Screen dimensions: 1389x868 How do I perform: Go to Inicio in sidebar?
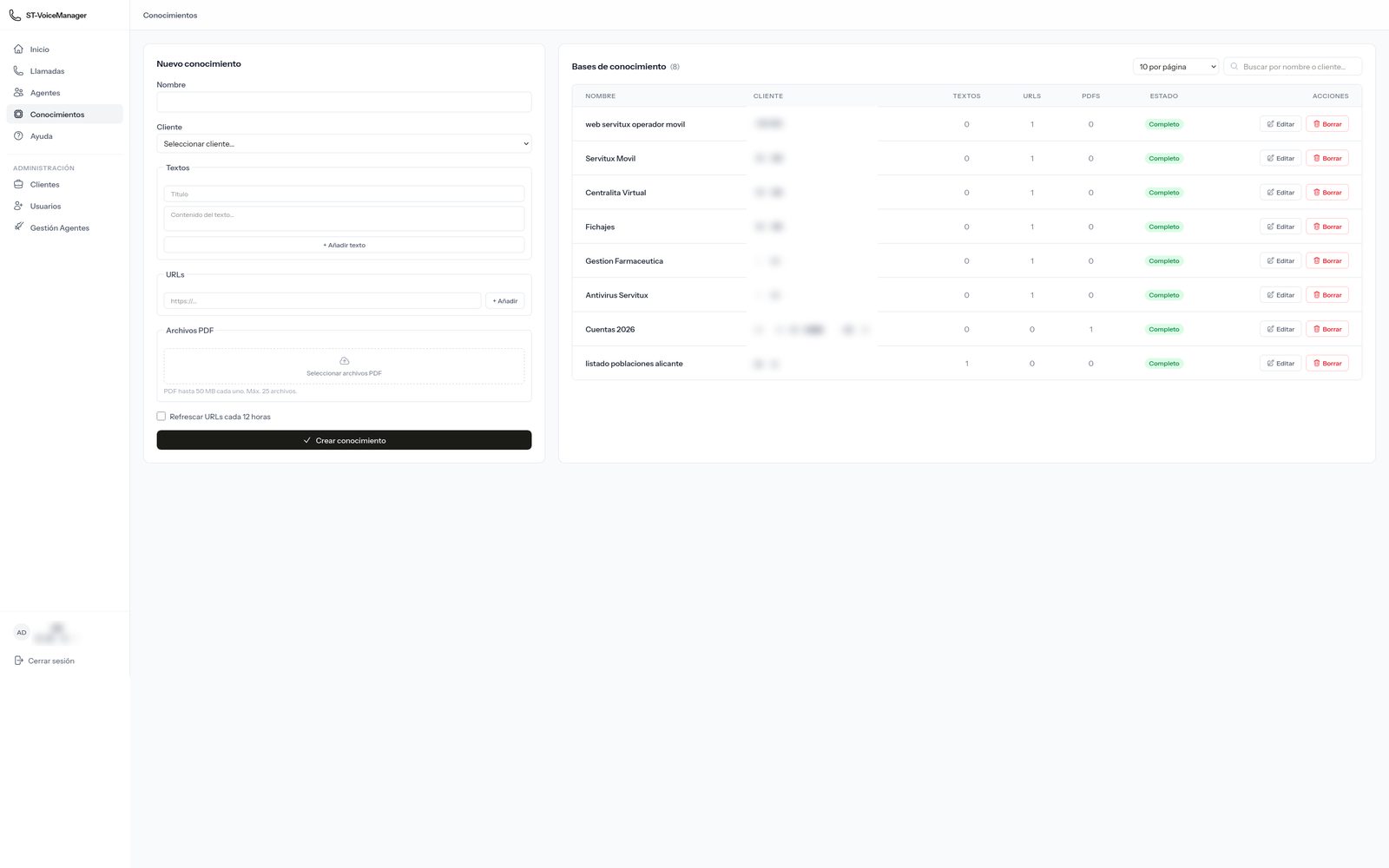point(64,49)
